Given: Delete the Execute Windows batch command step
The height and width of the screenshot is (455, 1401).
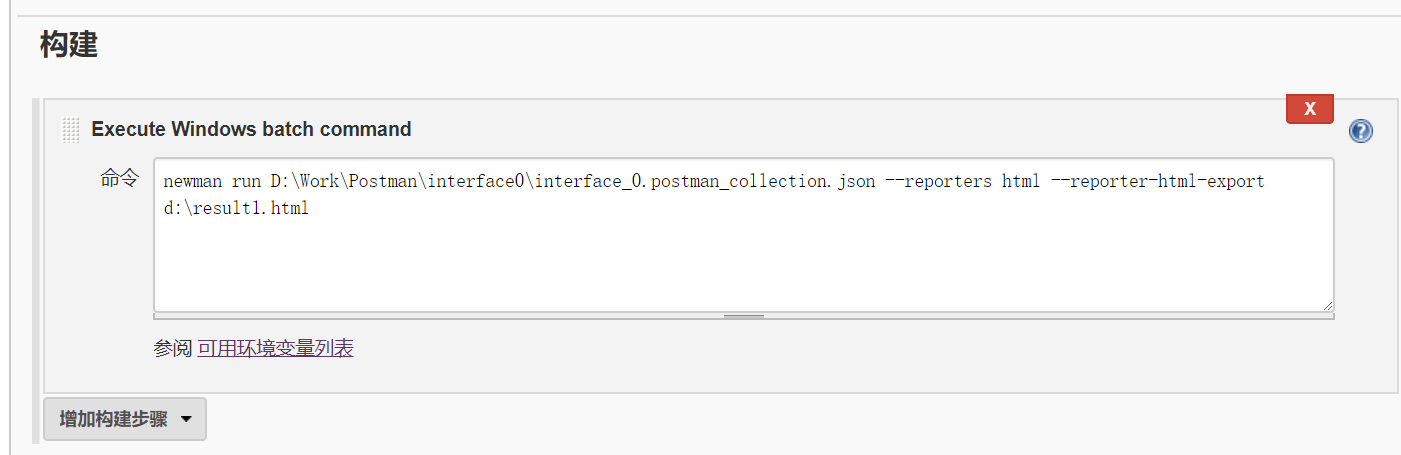Looking at the screenshot, I should 1309,109.
